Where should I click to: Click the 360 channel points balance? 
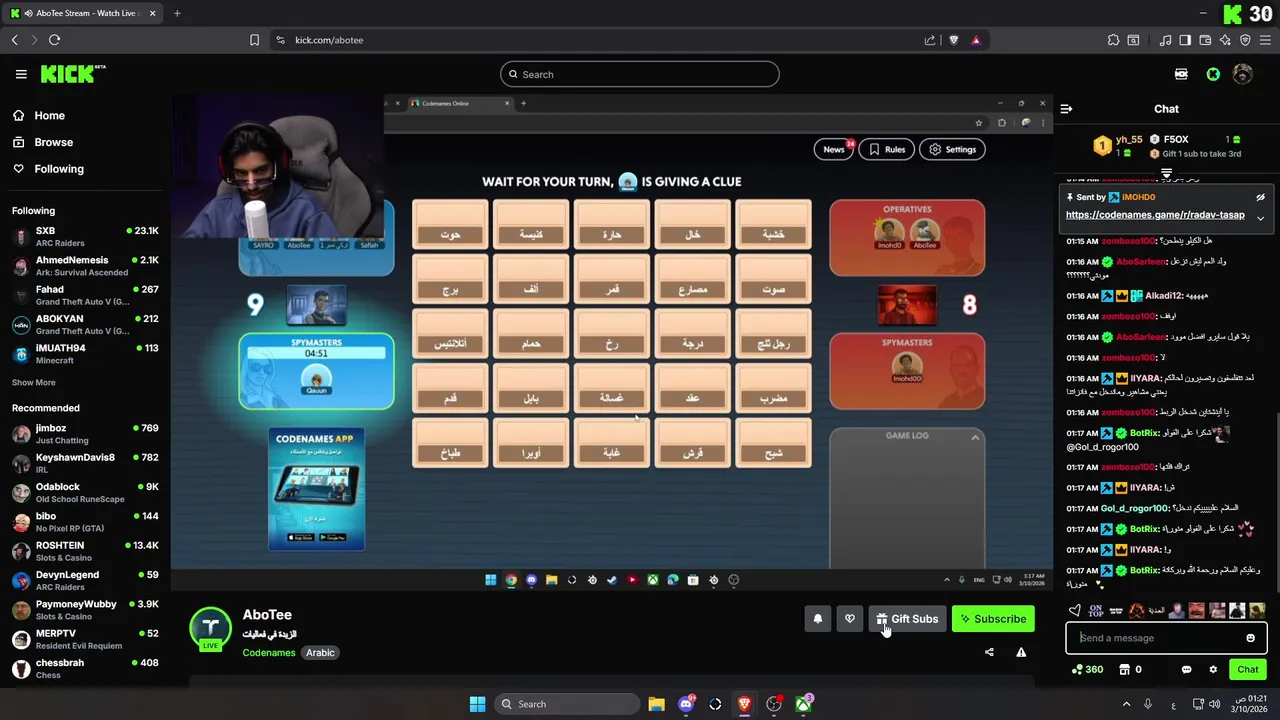click(1087, 669)
